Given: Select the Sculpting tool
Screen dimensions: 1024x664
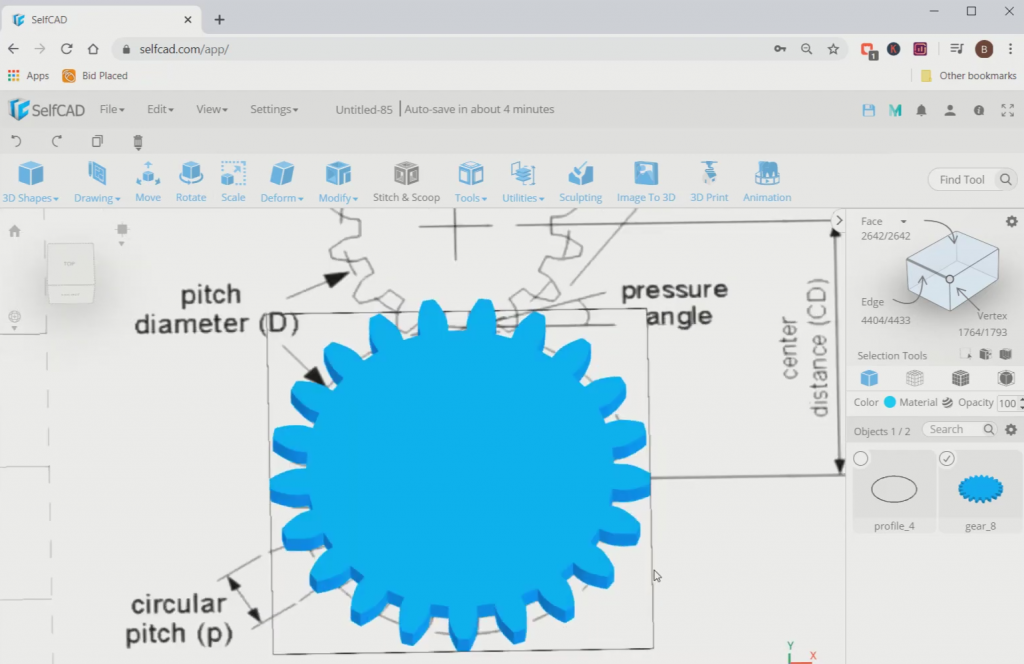Looking at the screenshot, I should 580,182.
